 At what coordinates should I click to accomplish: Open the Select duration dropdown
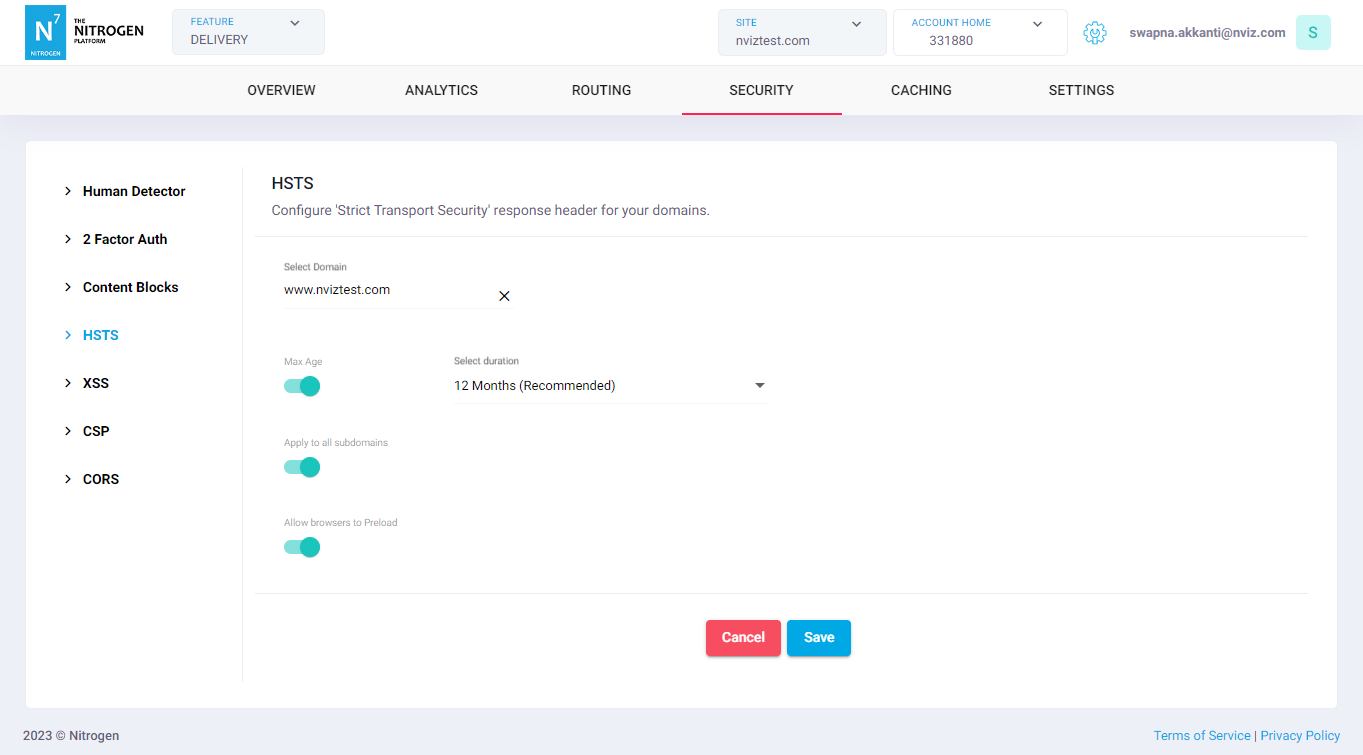[609, 386]
